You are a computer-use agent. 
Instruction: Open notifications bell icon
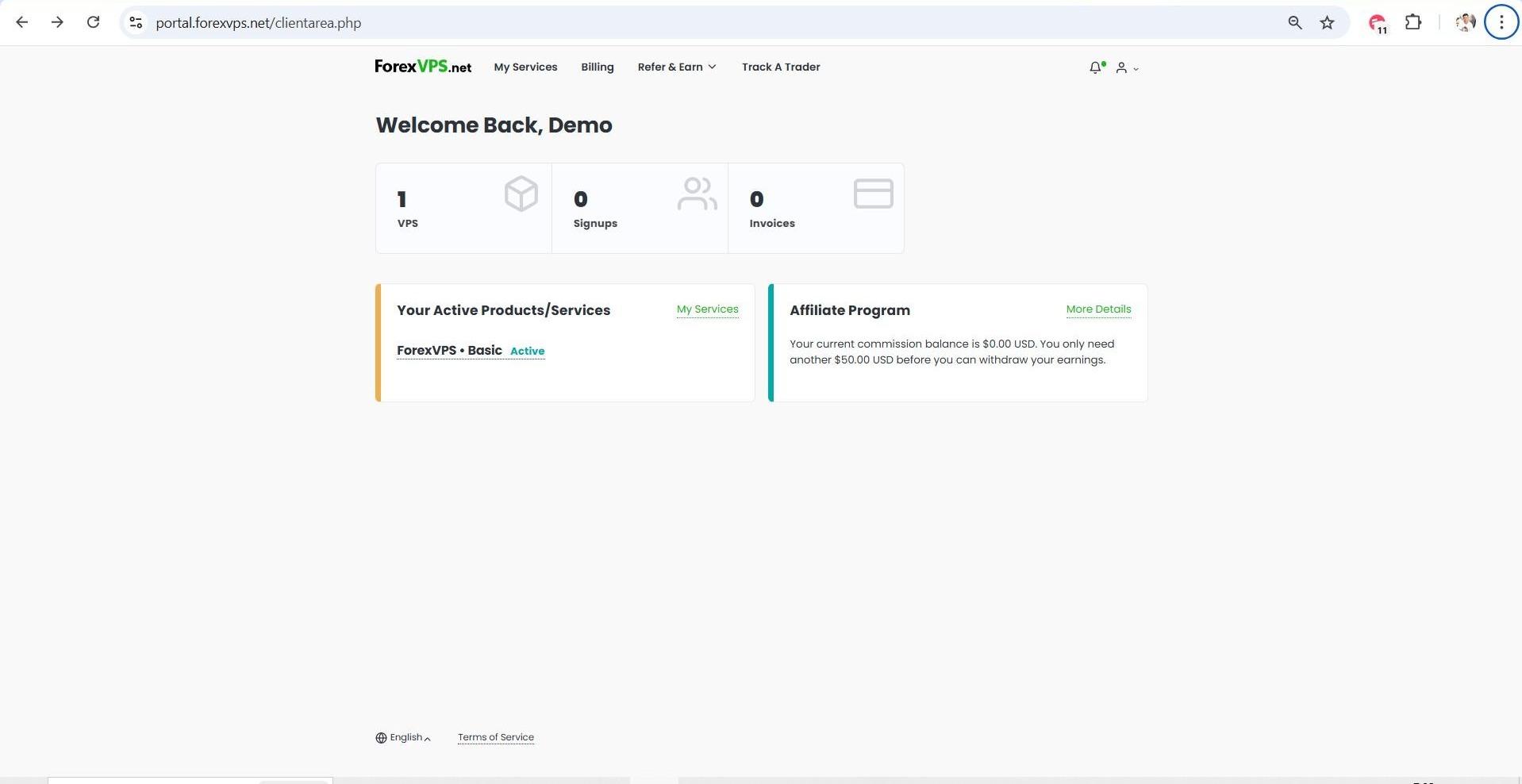(x=1097, y=67)
